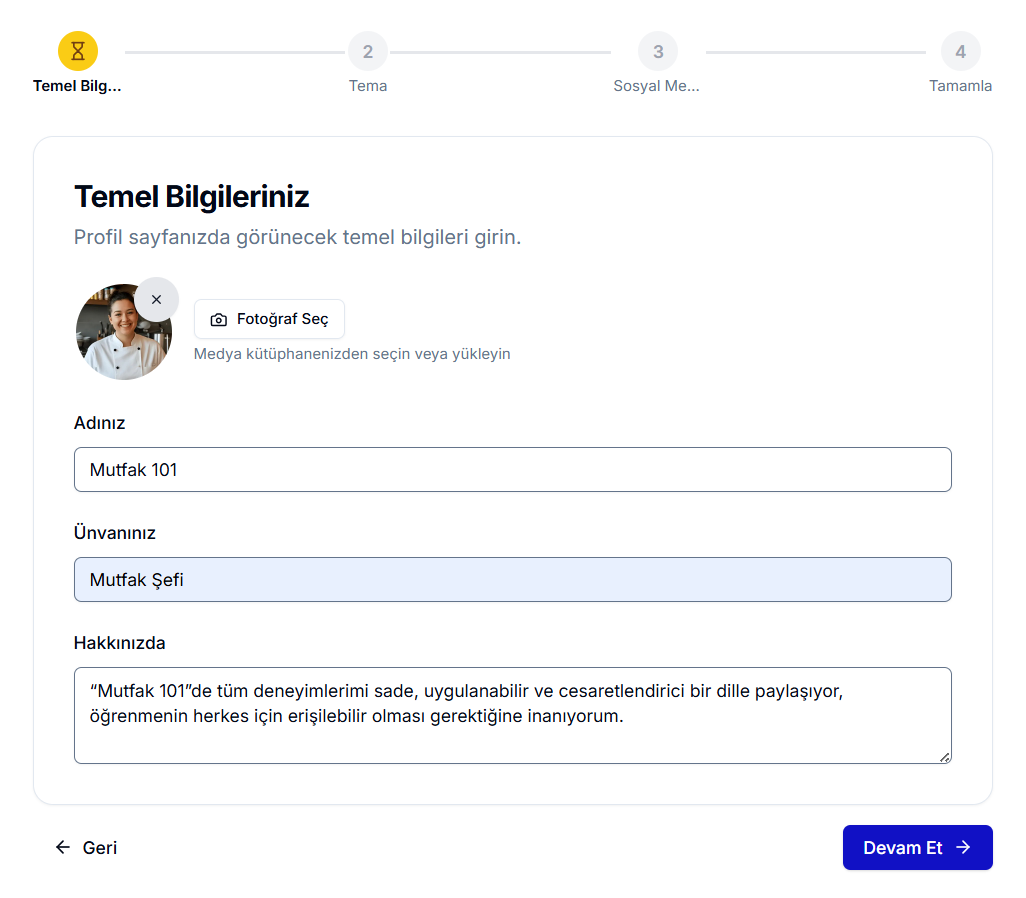Go to step 2 Tema circle
Screen dimensions: 1026x898
click(x=368, y=51)
